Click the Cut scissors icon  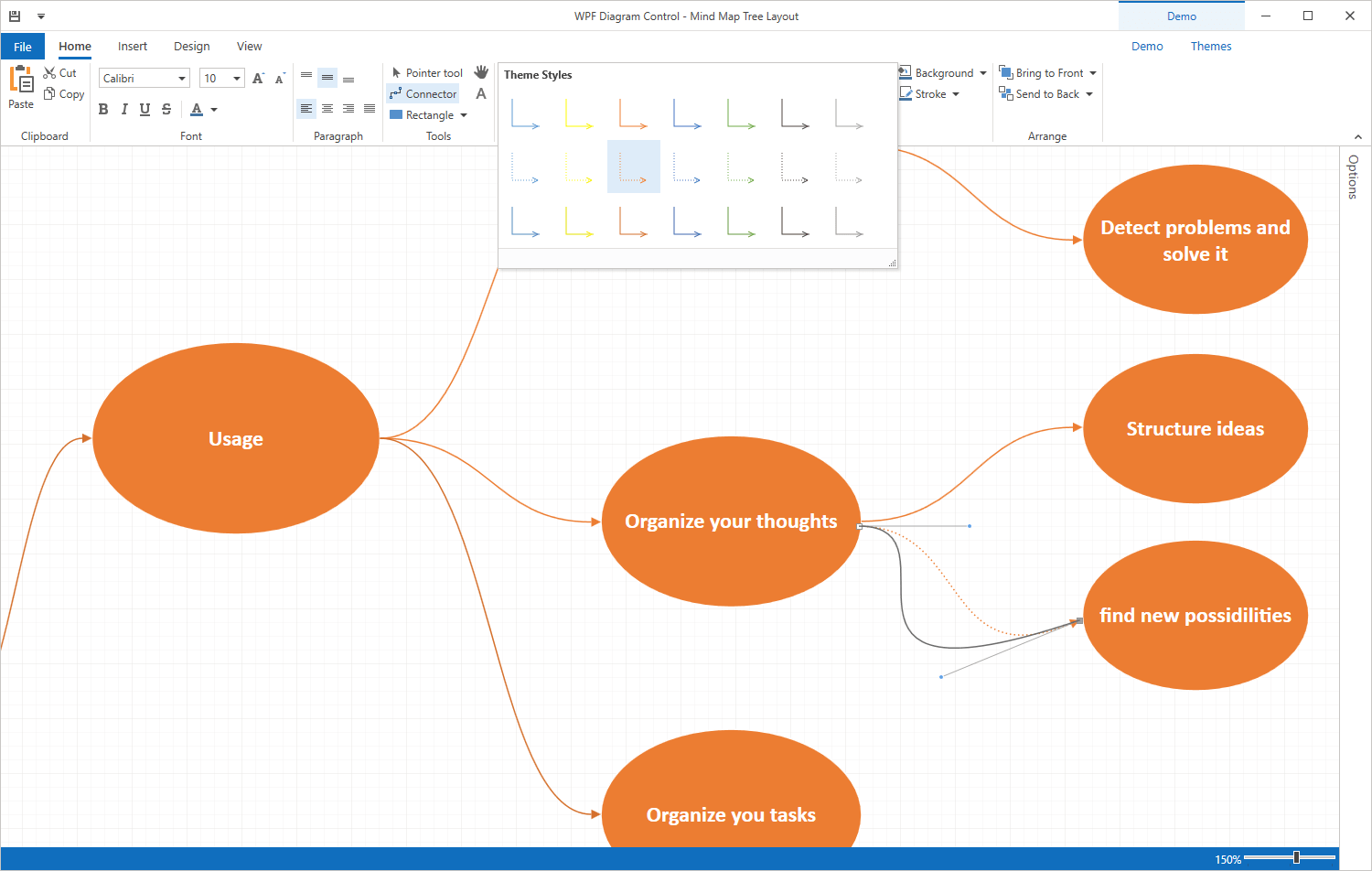(50, 72)
